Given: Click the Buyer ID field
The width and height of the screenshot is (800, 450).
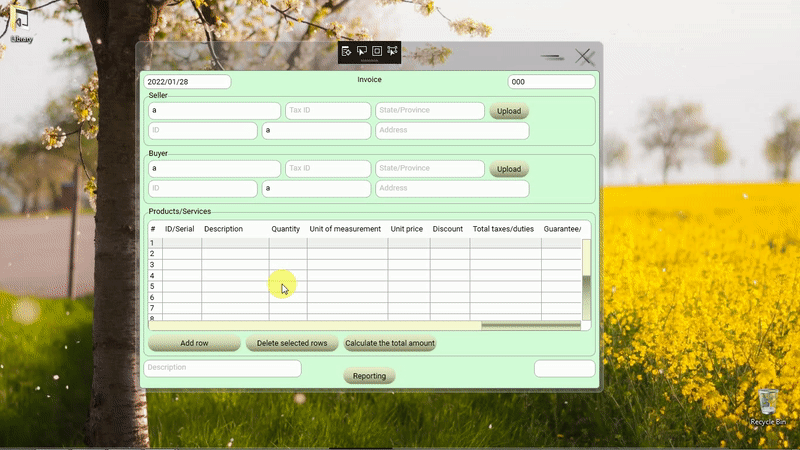Looking at the screenshot, I should (203, 189).
